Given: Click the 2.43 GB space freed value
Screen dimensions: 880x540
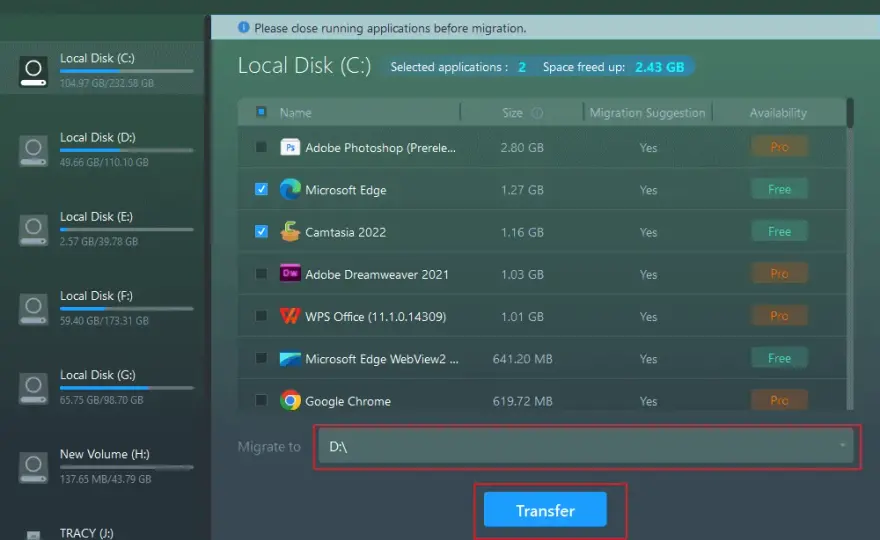Looking at the screenshot, I should tap(659, 67).
